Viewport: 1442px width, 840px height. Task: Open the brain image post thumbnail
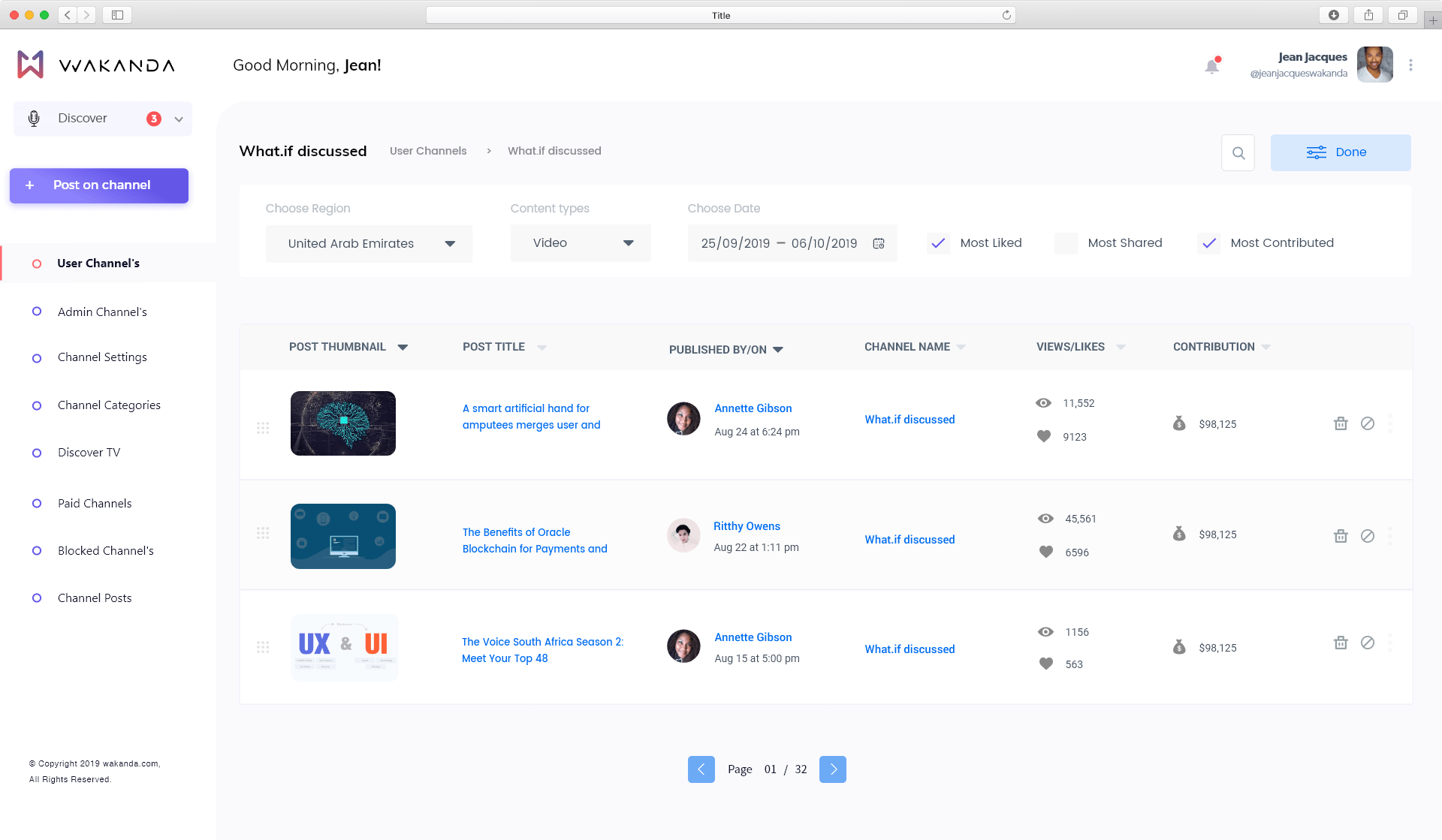click(x=343, y=423)
